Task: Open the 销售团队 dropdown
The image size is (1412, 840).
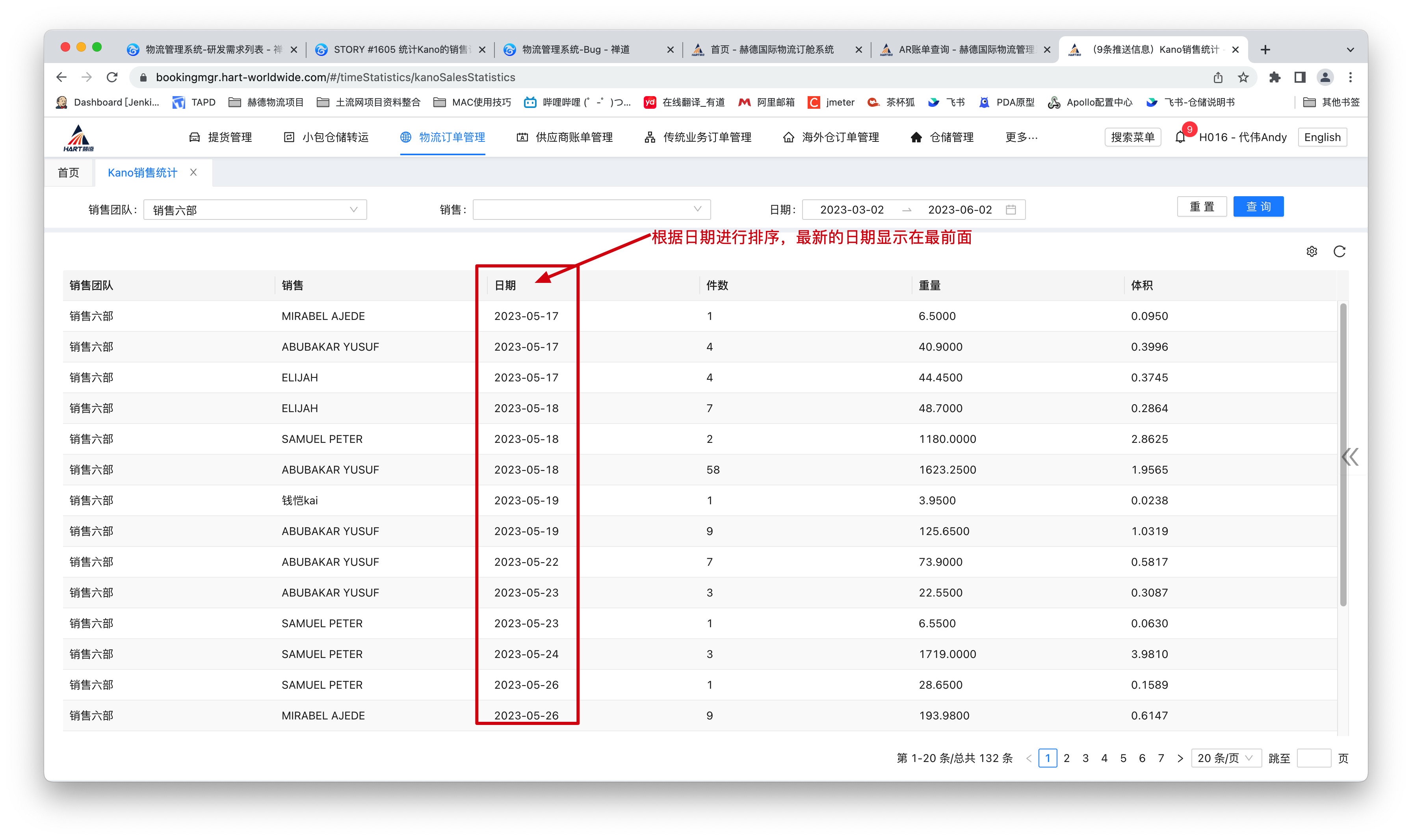Action: [x=255, y=210]
